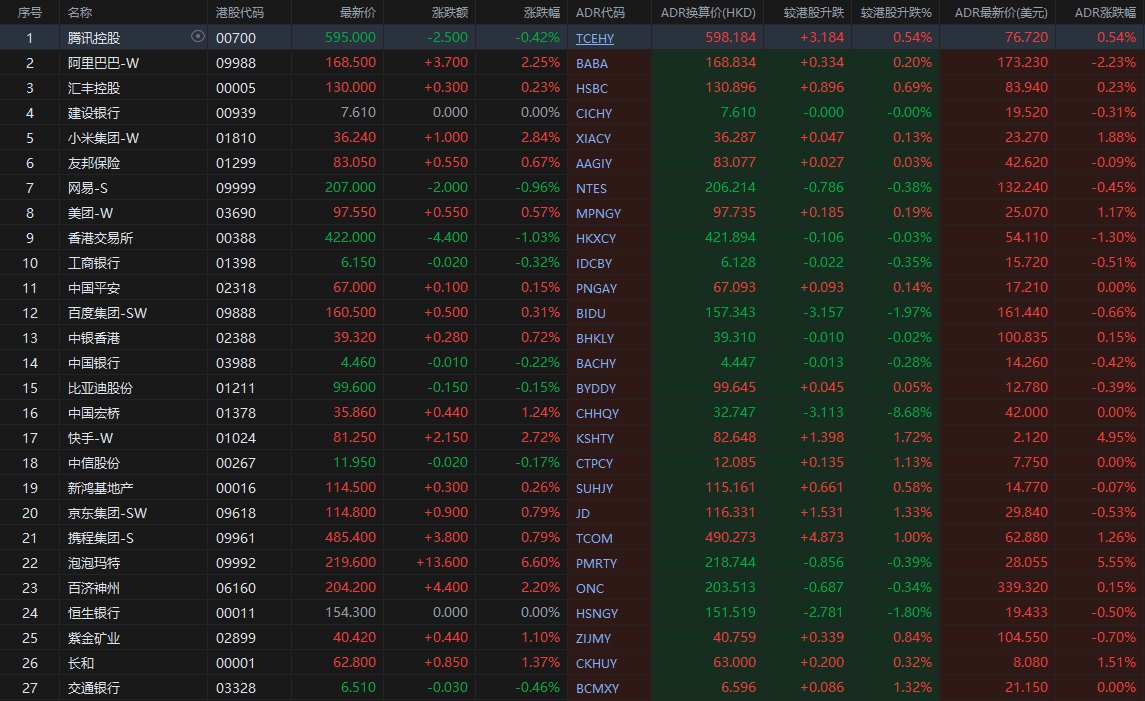Click the CTPCY ADR code
The width and height of the screenshot is (1145, 701).
[x=594, y=464]
